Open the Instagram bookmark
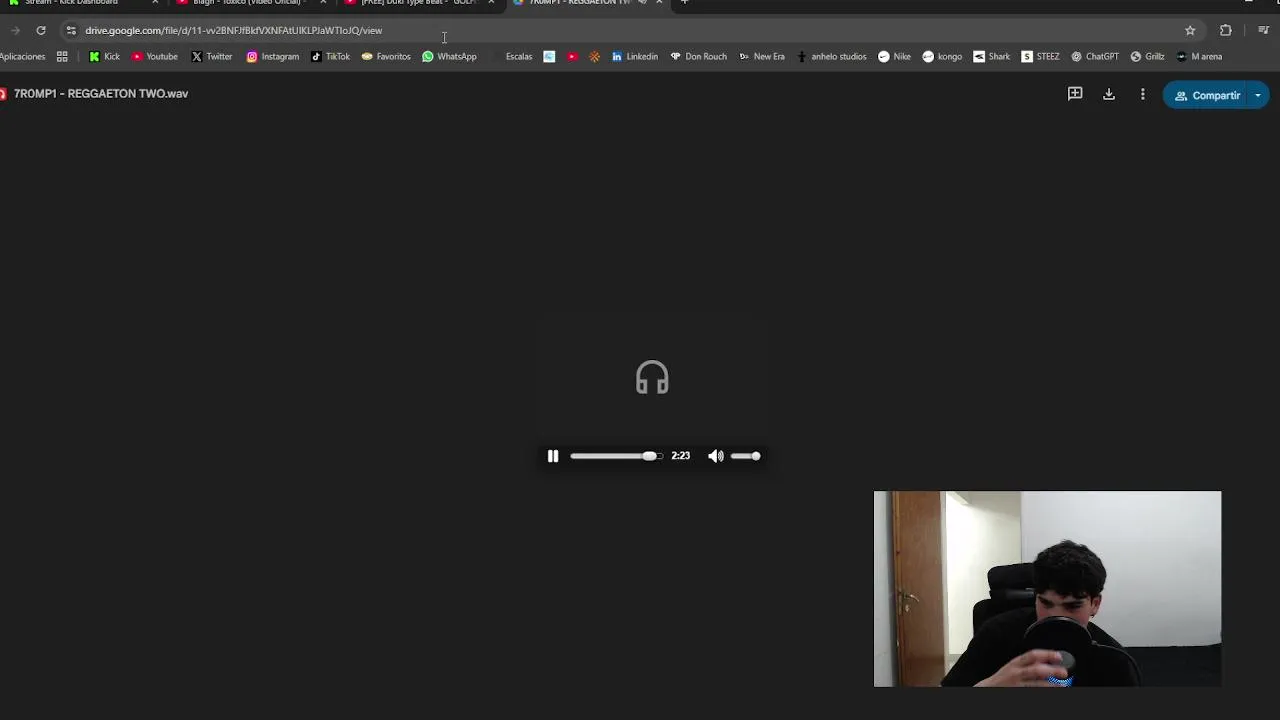The width and height of the screenshot is (1280, 720). point(272,56)
